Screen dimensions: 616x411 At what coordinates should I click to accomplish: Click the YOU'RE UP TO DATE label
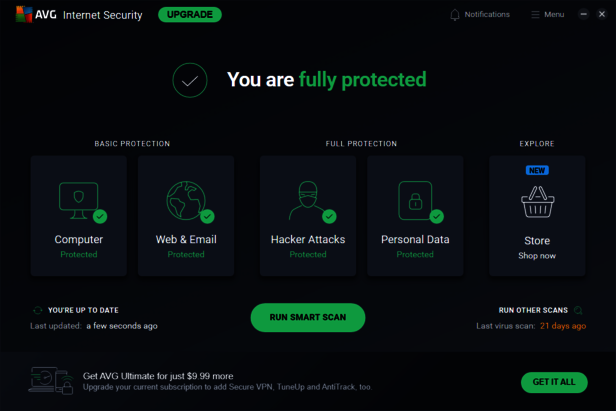pyautogui.click(x=83, y=311)
